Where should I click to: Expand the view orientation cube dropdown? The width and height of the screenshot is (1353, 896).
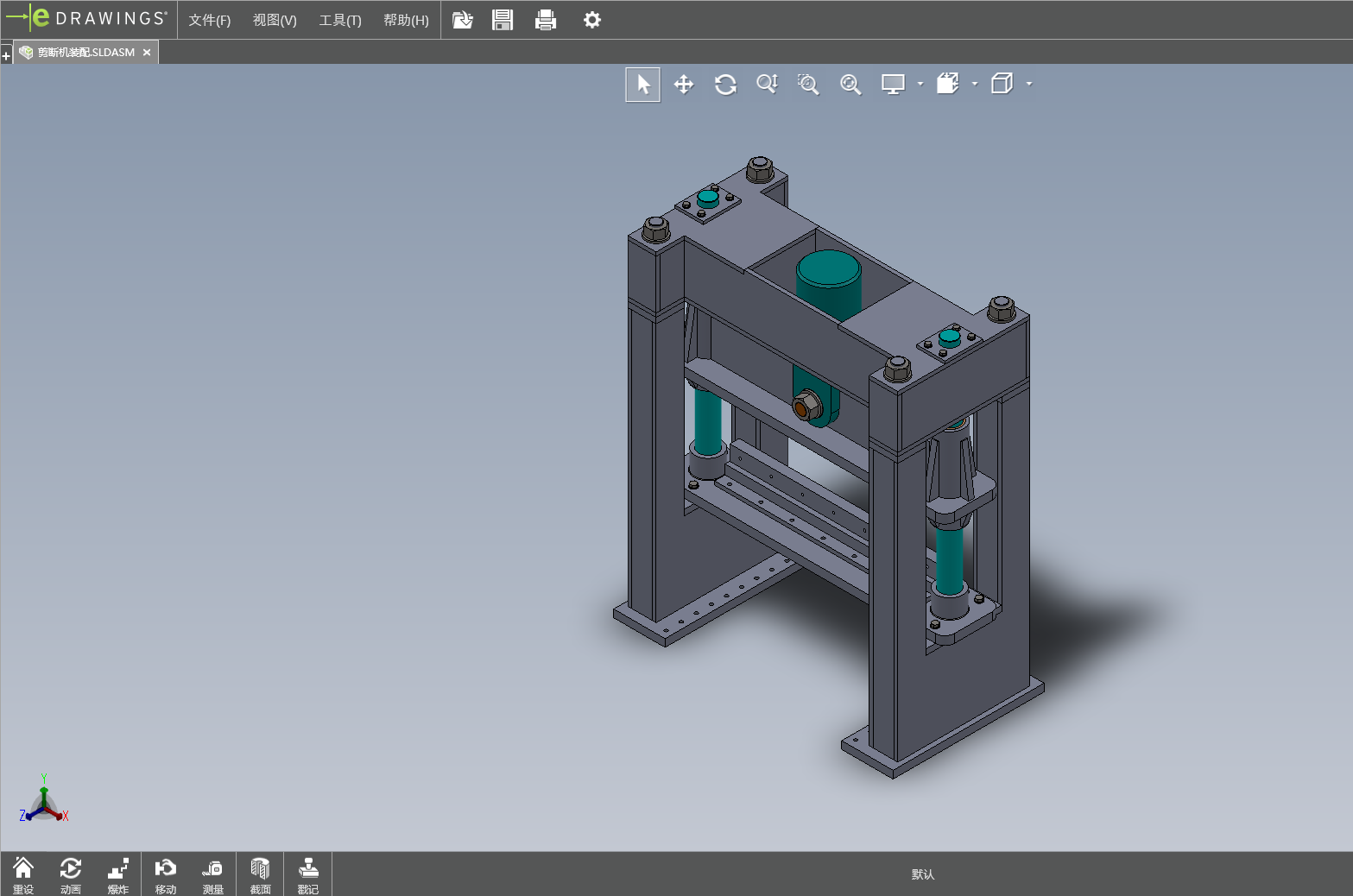(1029, 85)
